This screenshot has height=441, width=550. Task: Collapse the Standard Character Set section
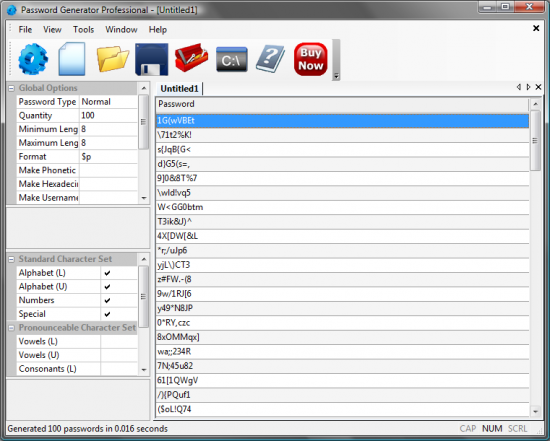[x=11, y=259]
